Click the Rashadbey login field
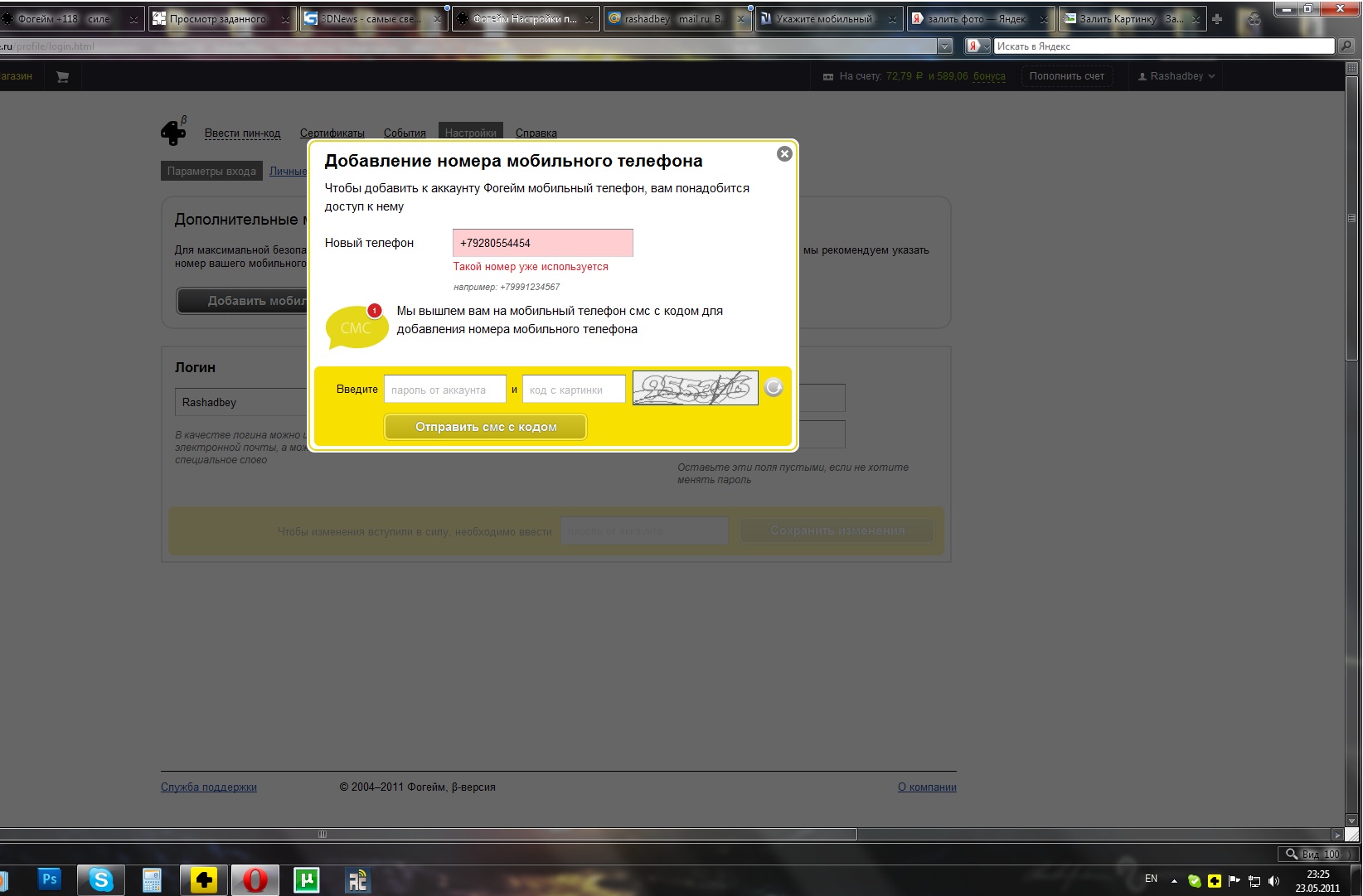The height and width of the screenshot is (896, 1363). 241,402
